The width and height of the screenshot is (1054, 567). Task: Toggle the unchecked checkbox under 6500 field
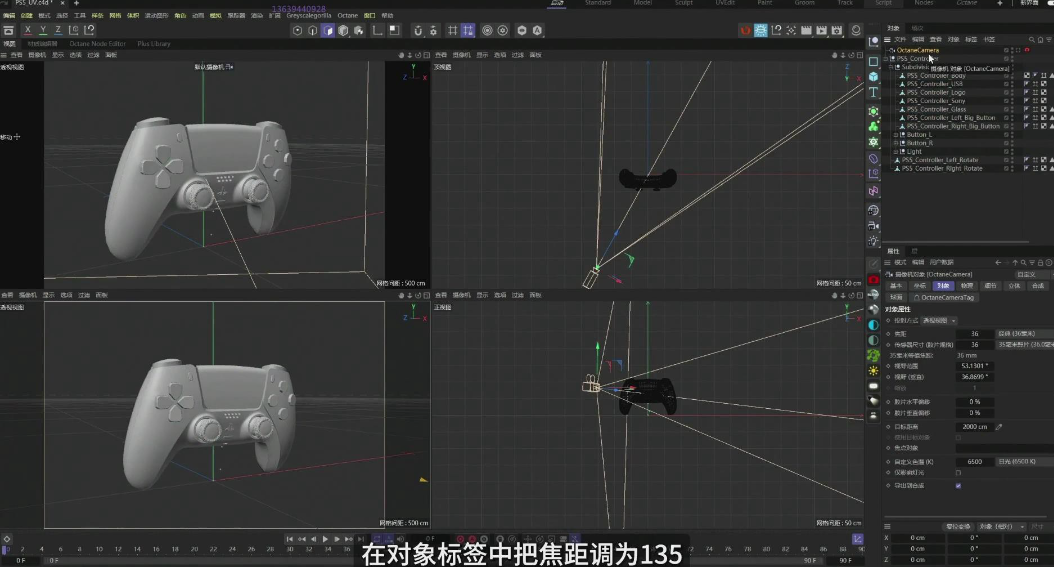[x=958, y=473]
